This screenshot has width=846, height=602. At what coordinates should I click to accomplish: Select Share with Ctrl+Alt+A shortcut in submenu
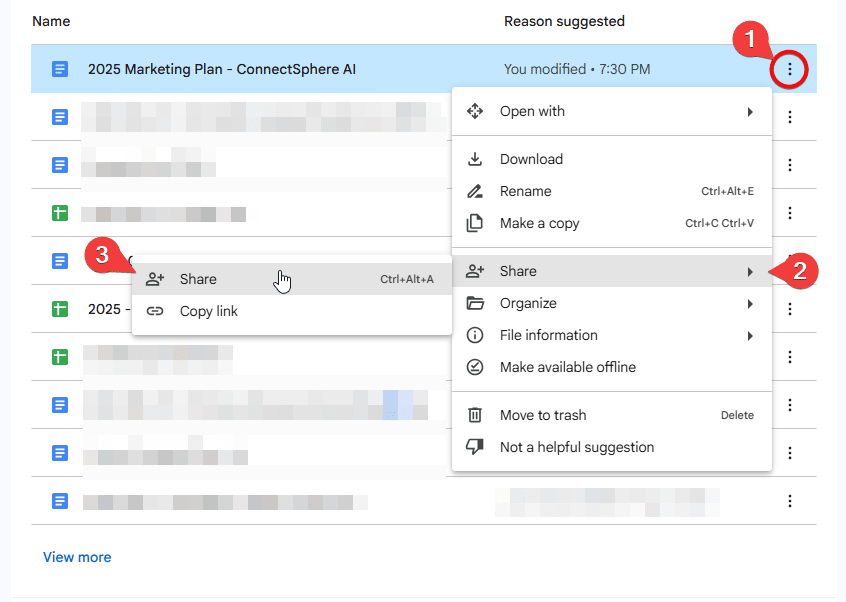click(x=291, y=279)
